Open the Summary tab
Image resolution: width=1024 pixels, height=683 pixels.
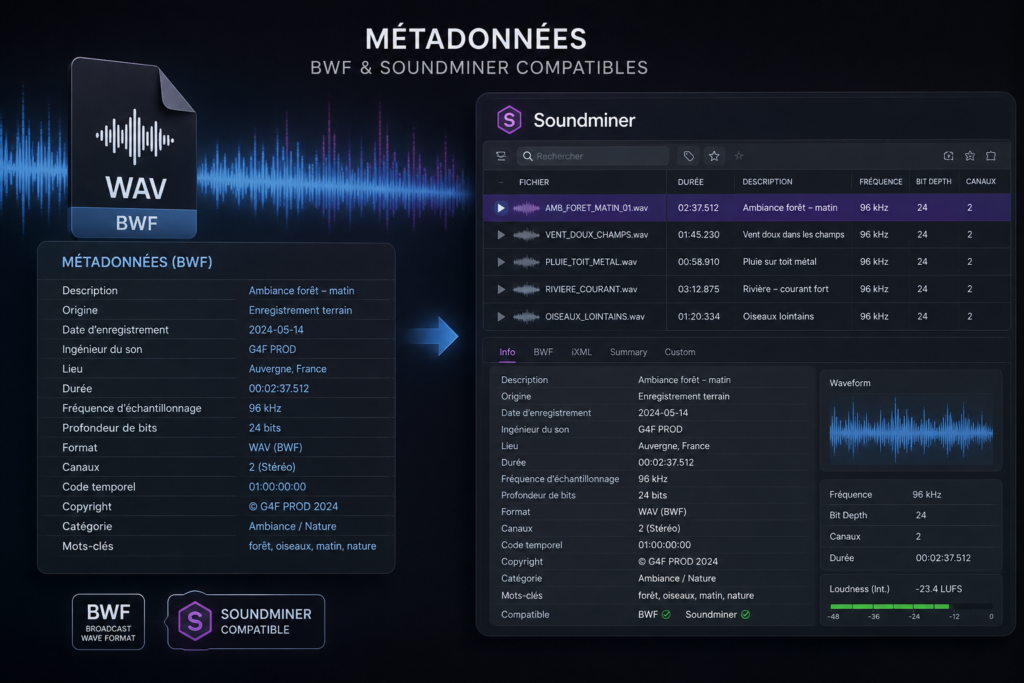[x=628, y=352]
